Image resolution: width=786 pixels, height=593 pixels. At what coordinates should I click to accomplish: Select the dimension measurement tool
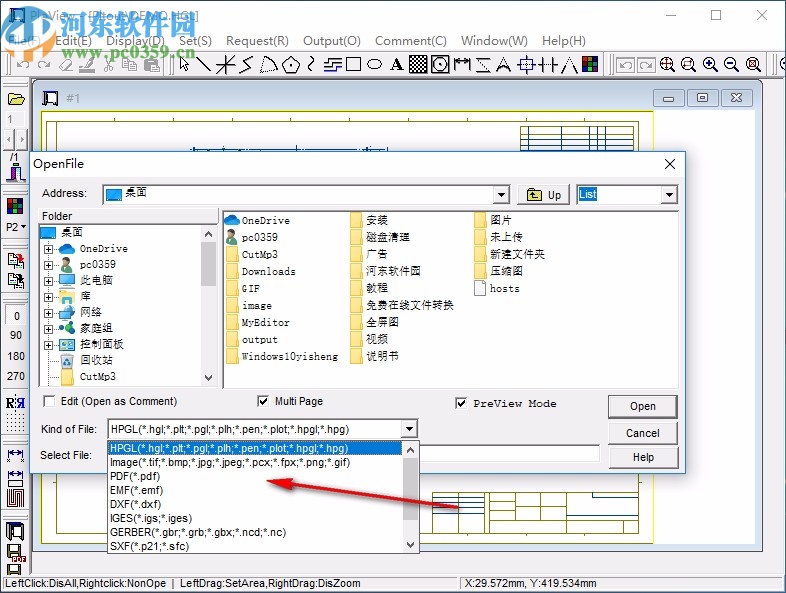point(462,64)
